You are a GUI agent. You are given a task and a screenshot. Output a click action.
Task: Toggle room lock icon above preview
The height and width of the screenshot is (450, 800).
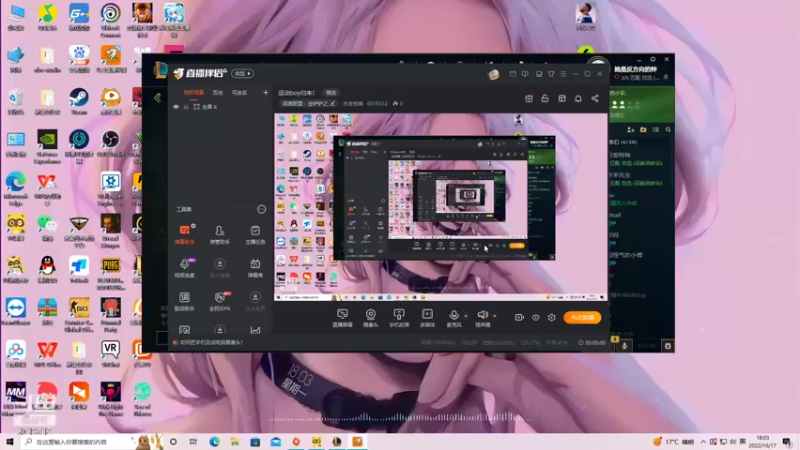pos(545,98)
